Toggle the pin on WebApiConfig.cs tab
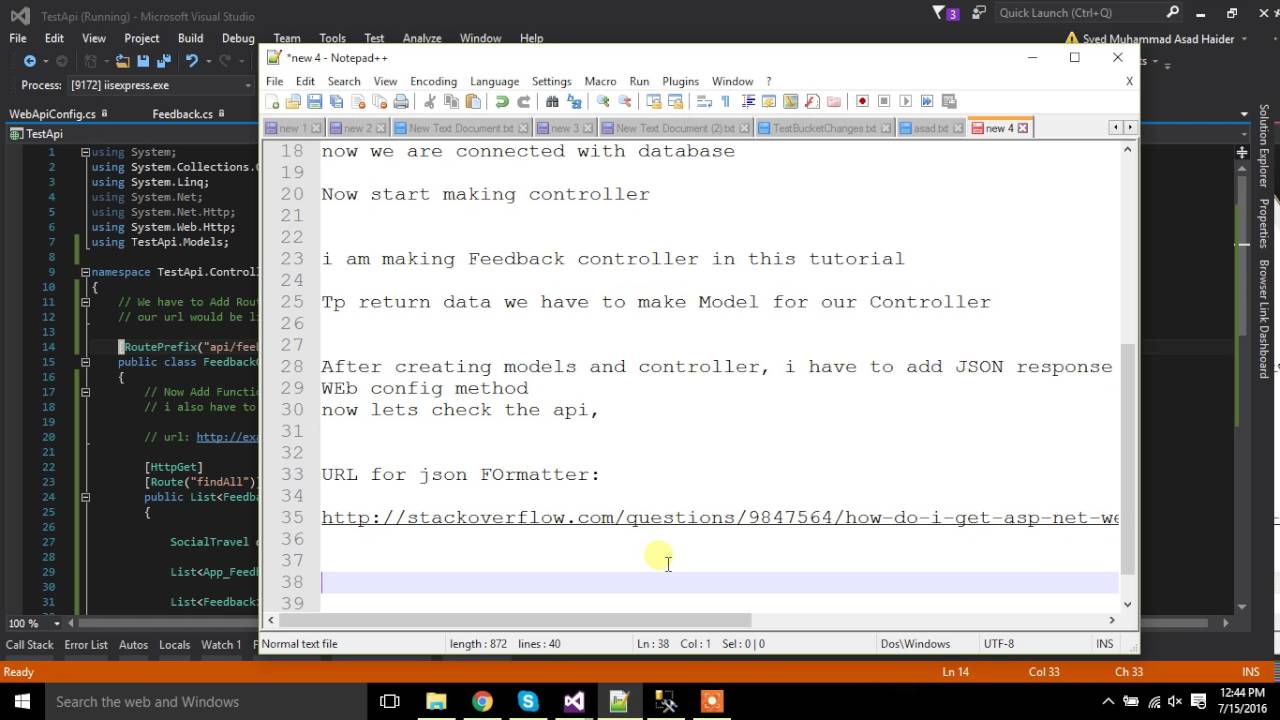The width and height of the screenshot is (1280, 720). [105, 114]
